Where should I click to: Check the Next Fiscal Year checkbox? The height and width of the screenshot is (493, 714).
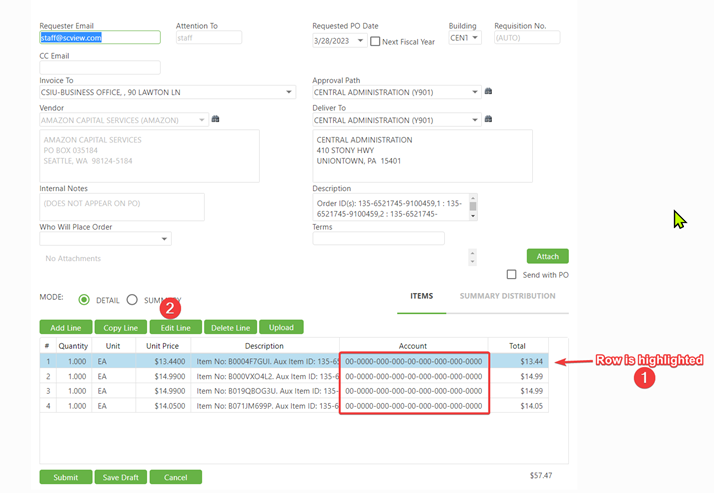375,41
